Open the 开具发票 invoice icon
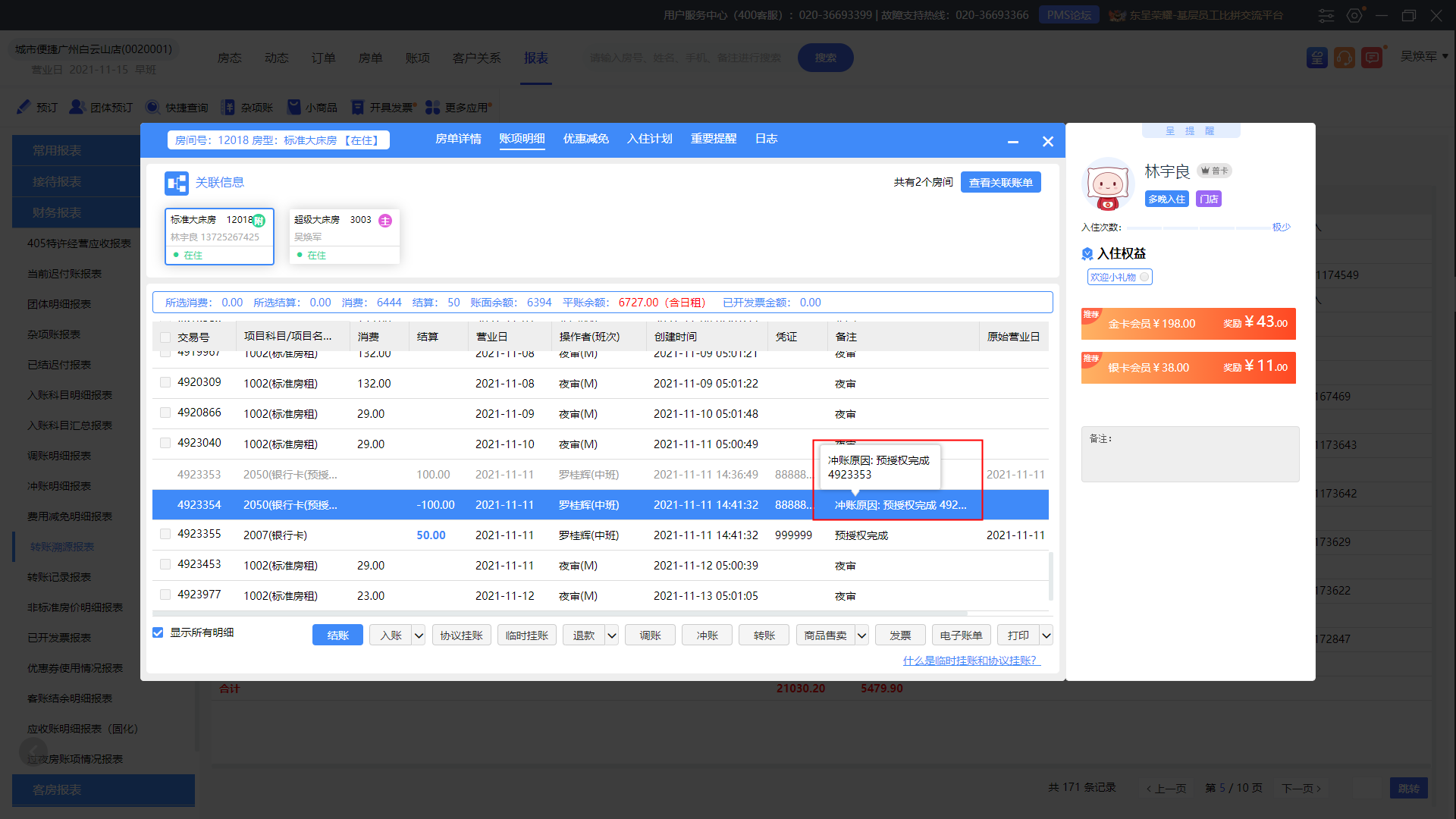 click(357, 107)
